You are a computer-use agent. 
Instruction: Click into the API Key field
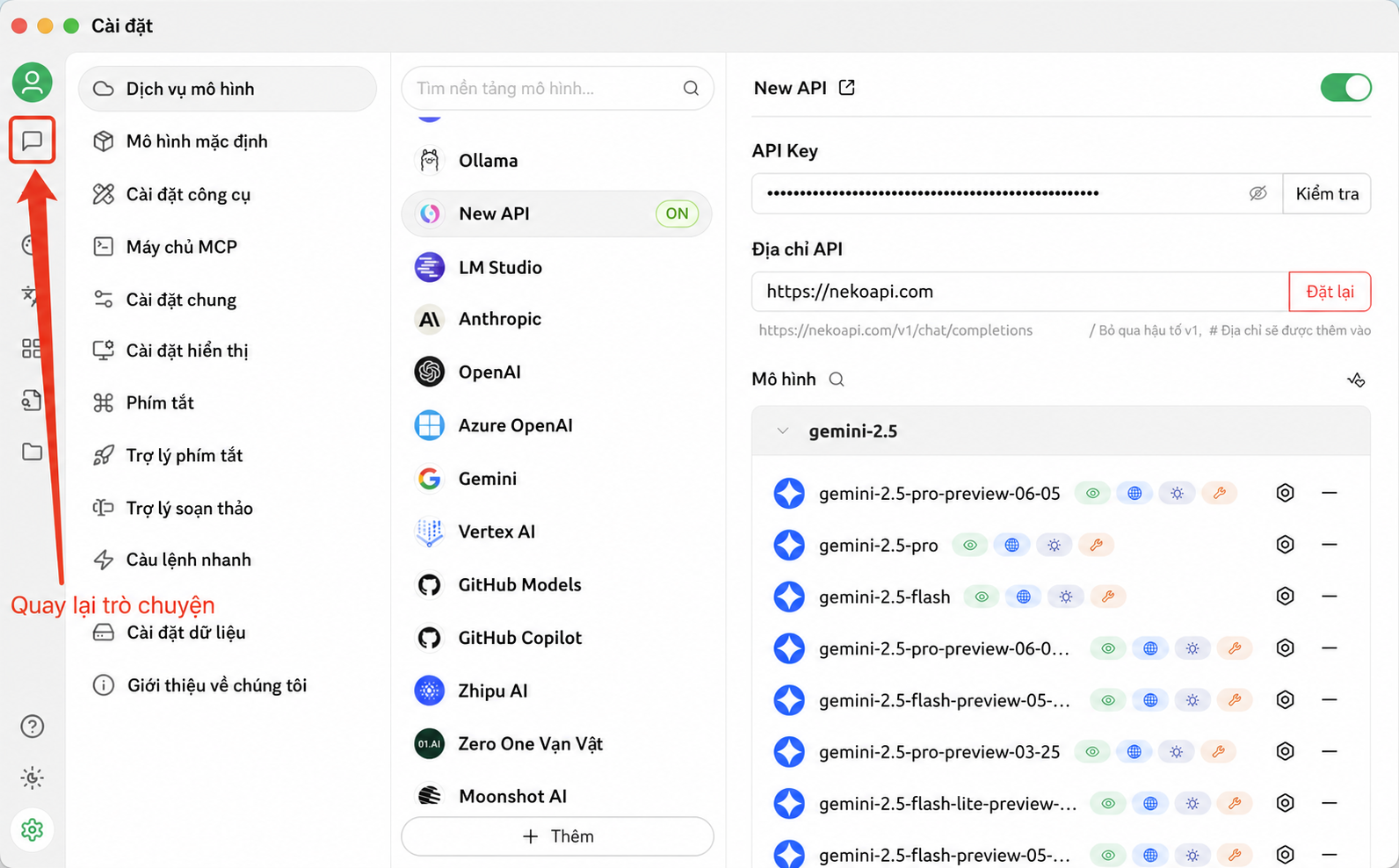point(1018,193)
